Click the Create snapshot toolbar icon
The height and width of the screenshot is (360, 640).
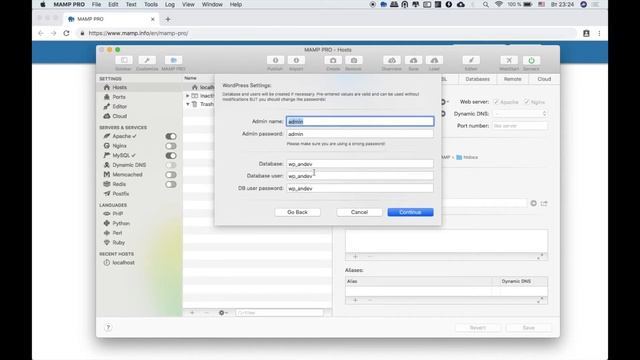333,60
